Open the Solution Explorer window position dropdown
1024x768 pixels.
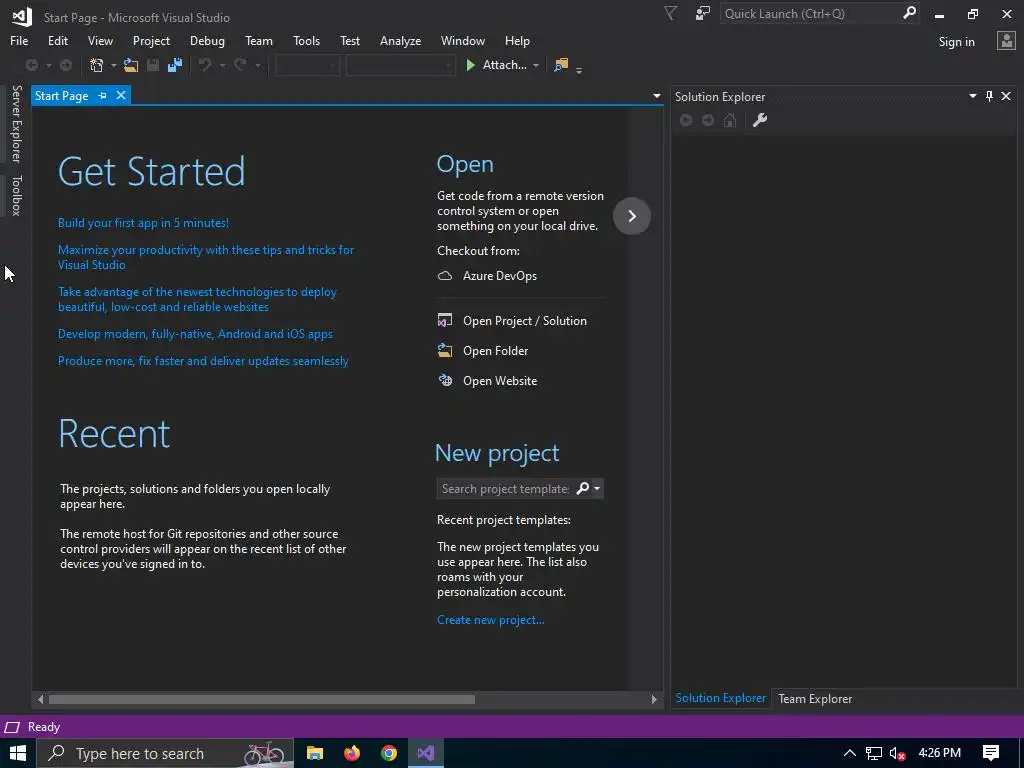coord(972,96)
